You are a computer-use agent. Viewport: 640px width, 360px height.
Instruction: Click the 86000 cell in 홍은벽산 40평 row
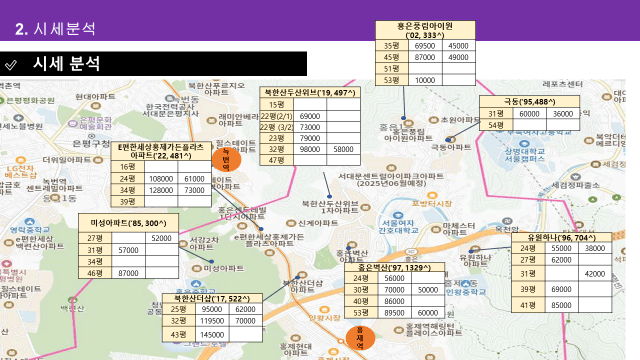tap(394, 302)
